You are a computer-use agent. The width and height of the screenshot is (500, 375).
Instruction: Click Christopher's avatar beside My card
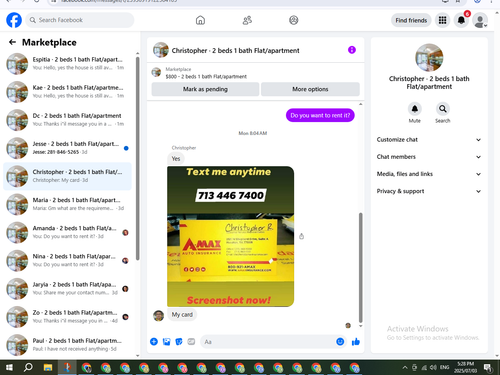pos(158,315)
